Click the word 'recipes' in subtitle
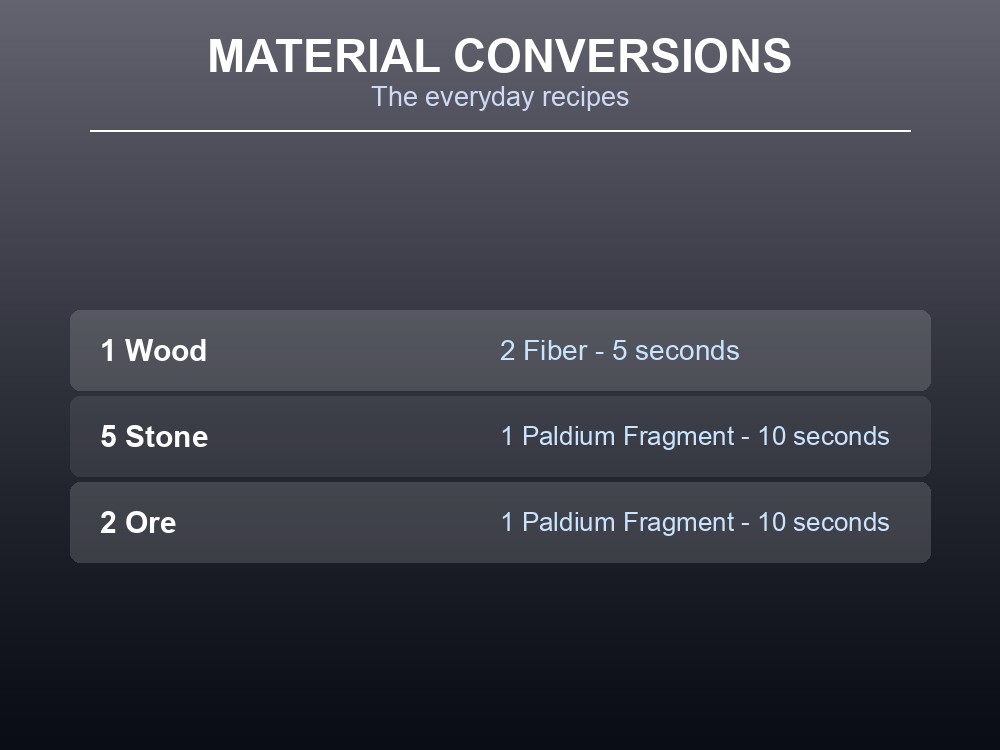1000x750 pixels. tap(585, 97)
